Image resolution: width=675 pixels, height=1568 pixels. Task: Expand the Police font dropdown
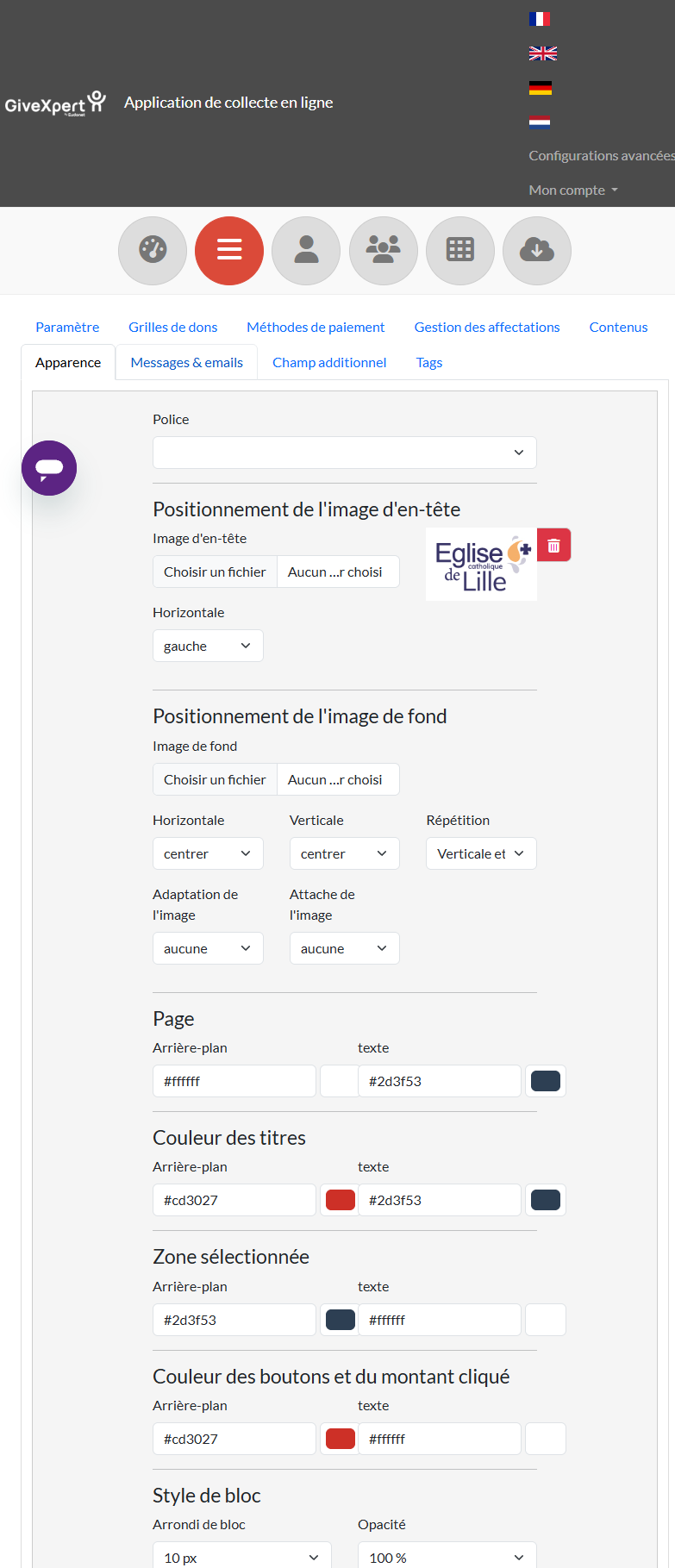coord(345,453)
